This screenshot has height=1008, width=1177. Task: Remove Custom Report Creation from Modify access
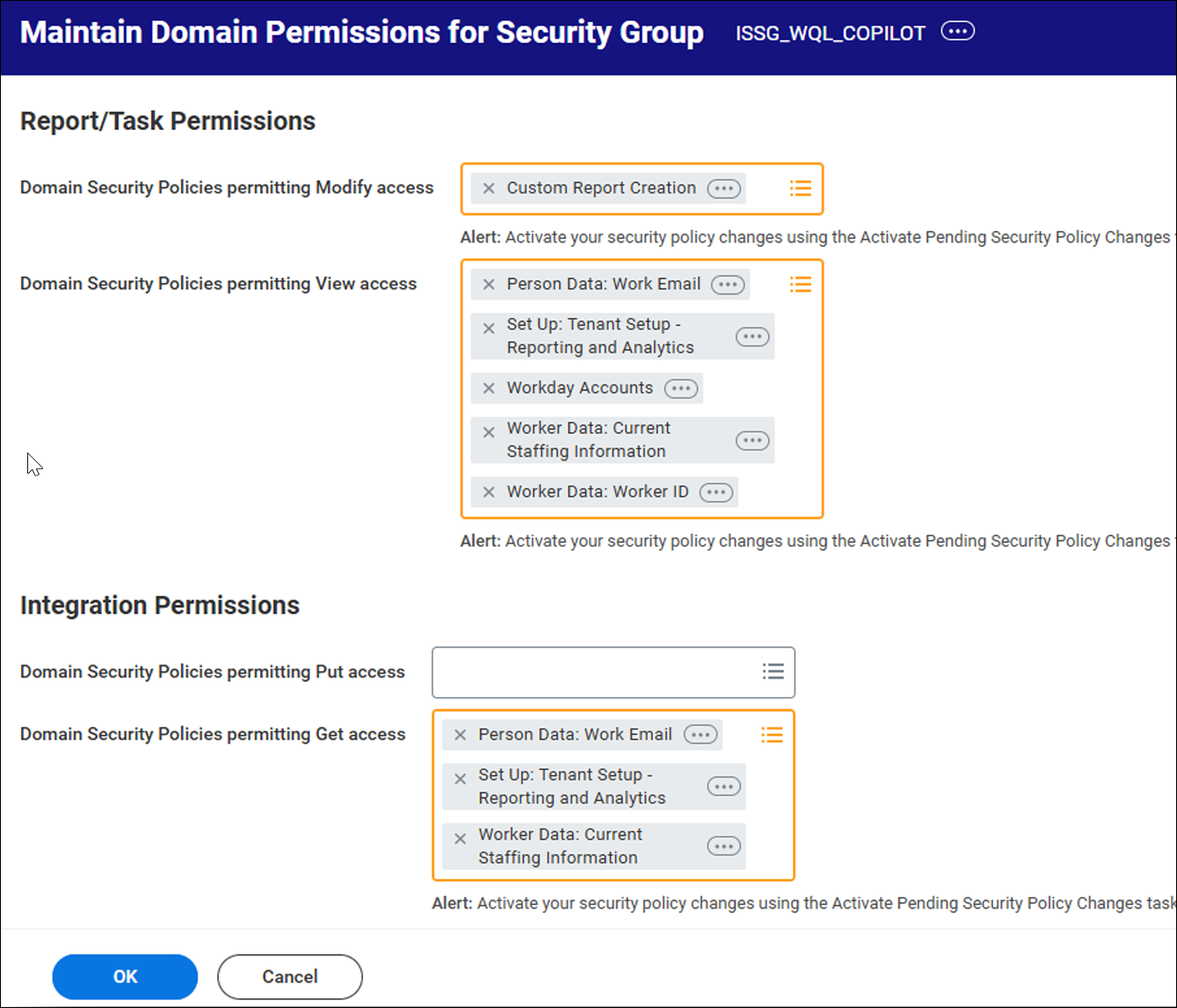tap(489, 188)
